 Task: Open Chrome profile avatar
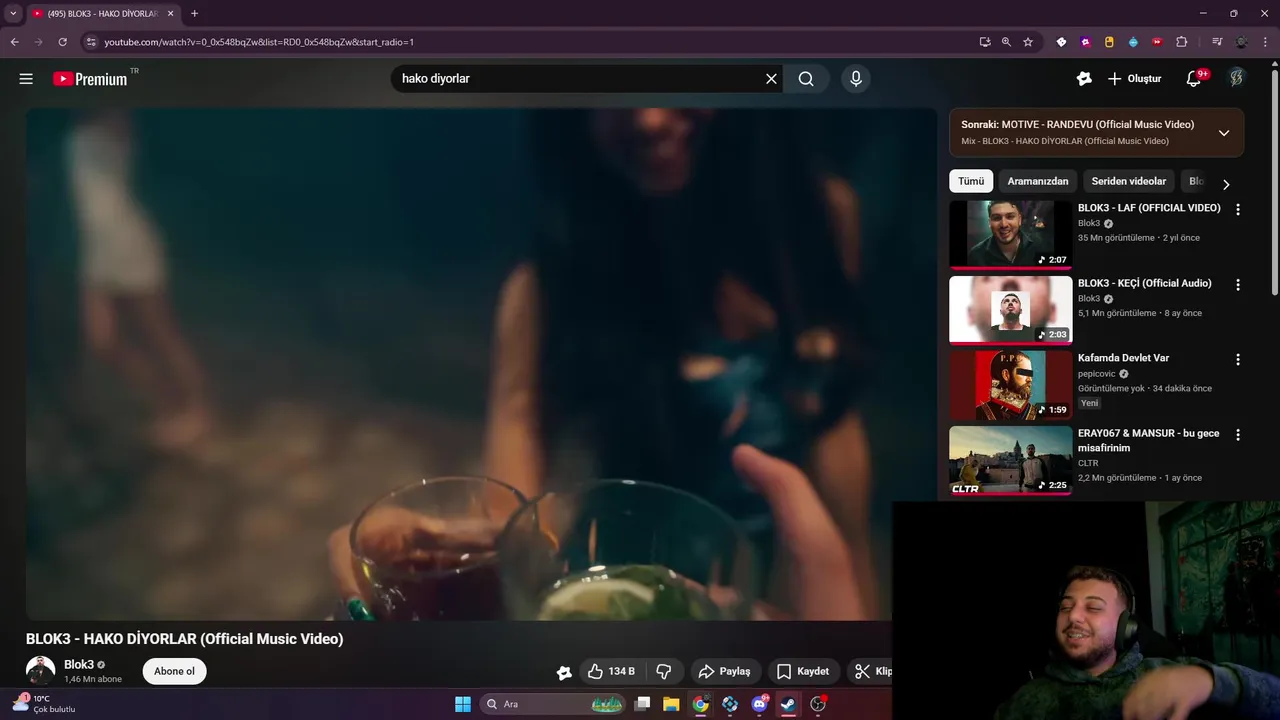pos(1241,42)
